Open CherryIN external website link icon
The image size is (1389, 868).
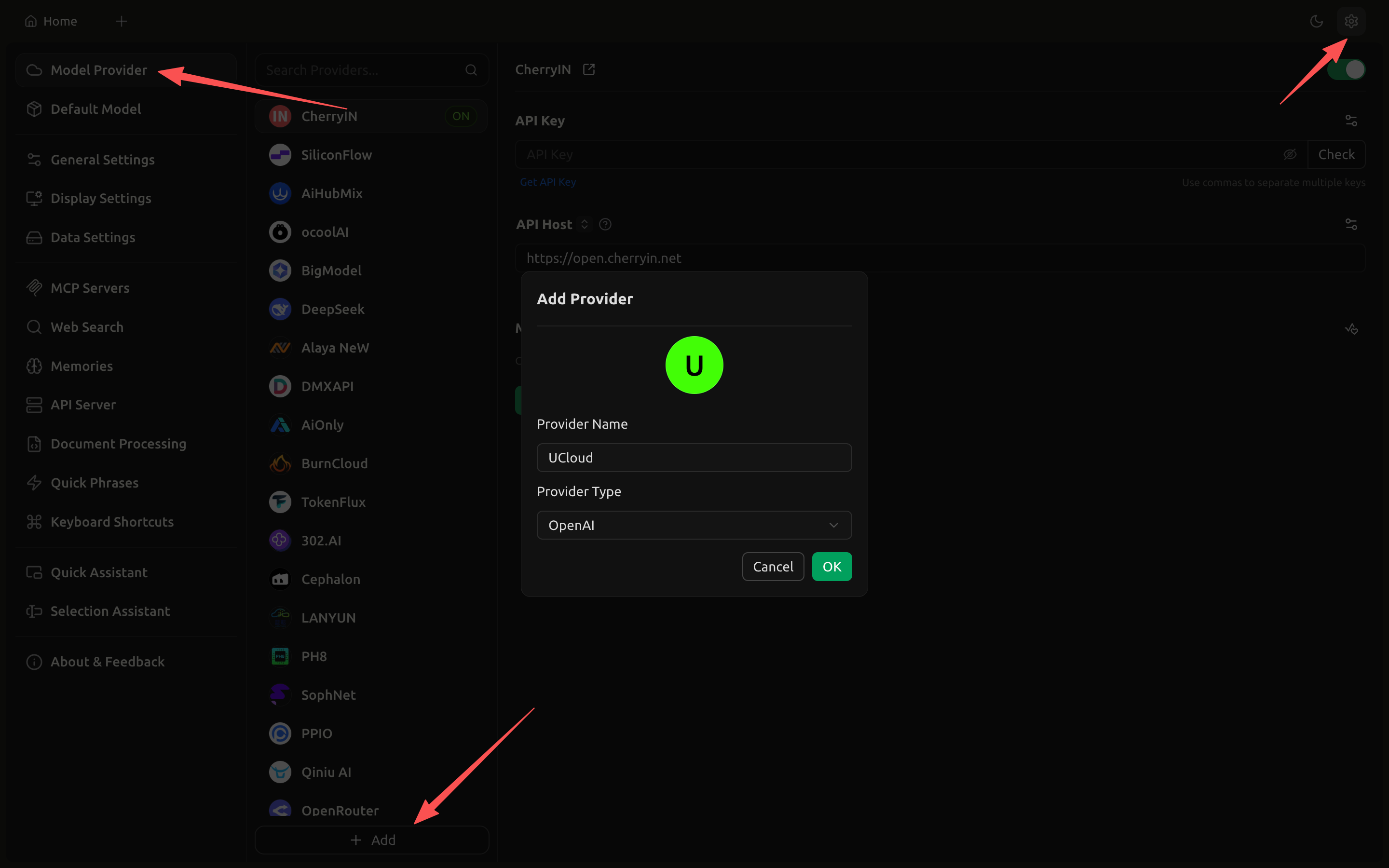(588, 69)
